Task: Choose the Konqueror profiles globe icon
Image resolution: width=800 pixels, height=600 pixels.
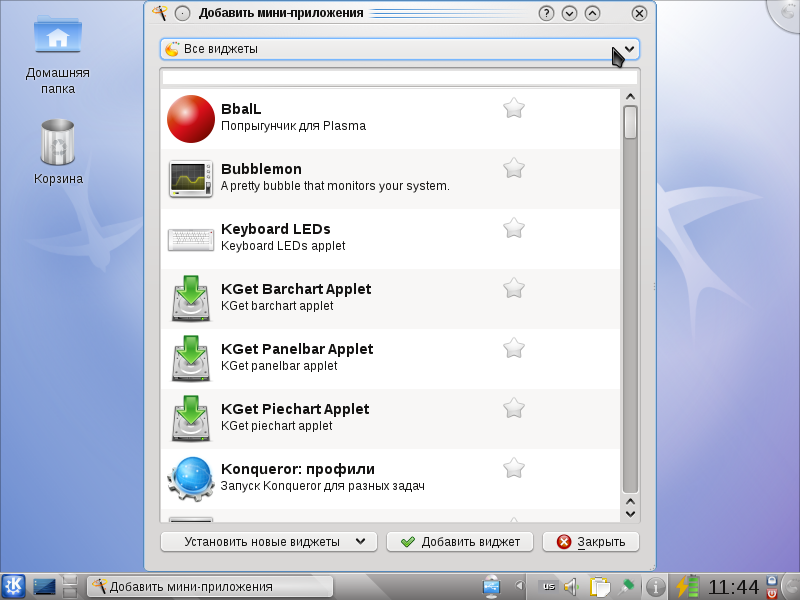Action: pos(191,479)
